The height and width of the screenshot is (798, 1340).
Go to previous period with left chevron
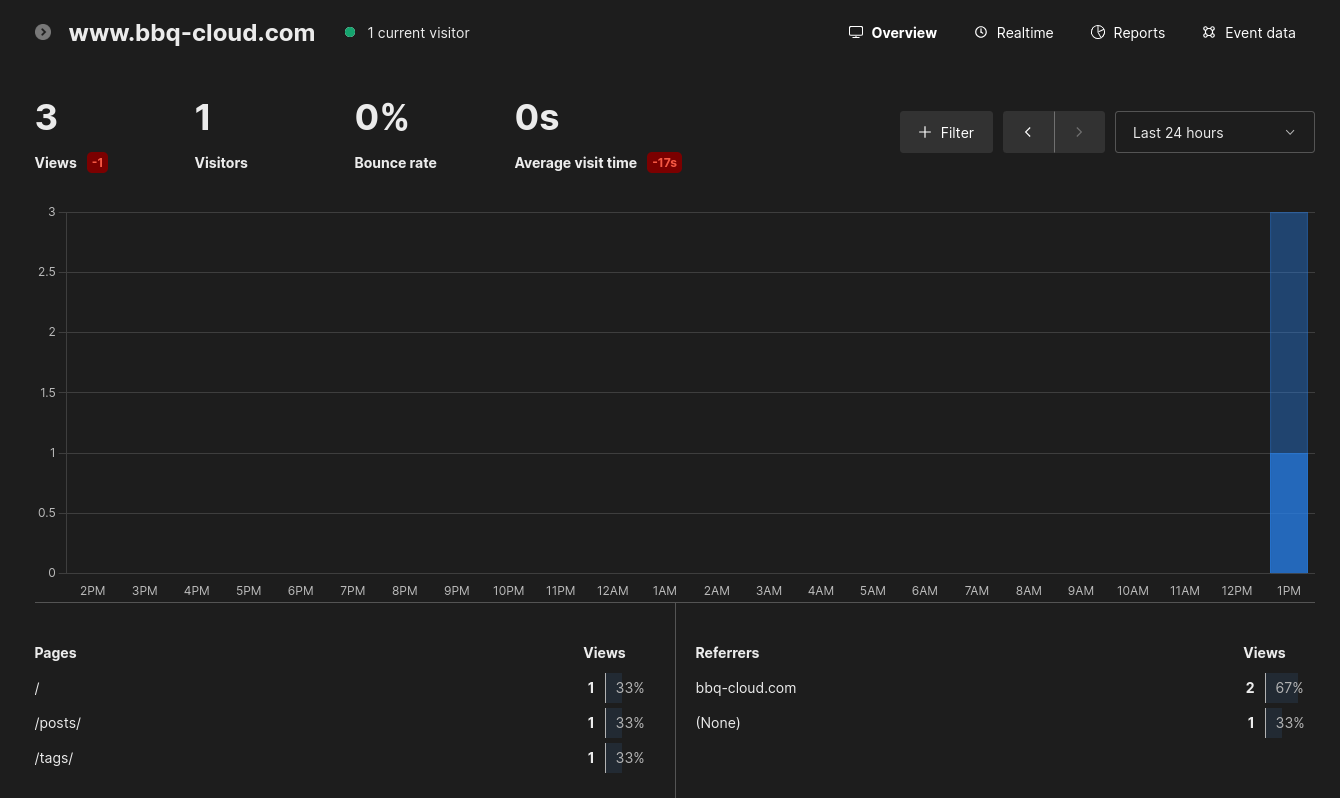[1028, 132]
